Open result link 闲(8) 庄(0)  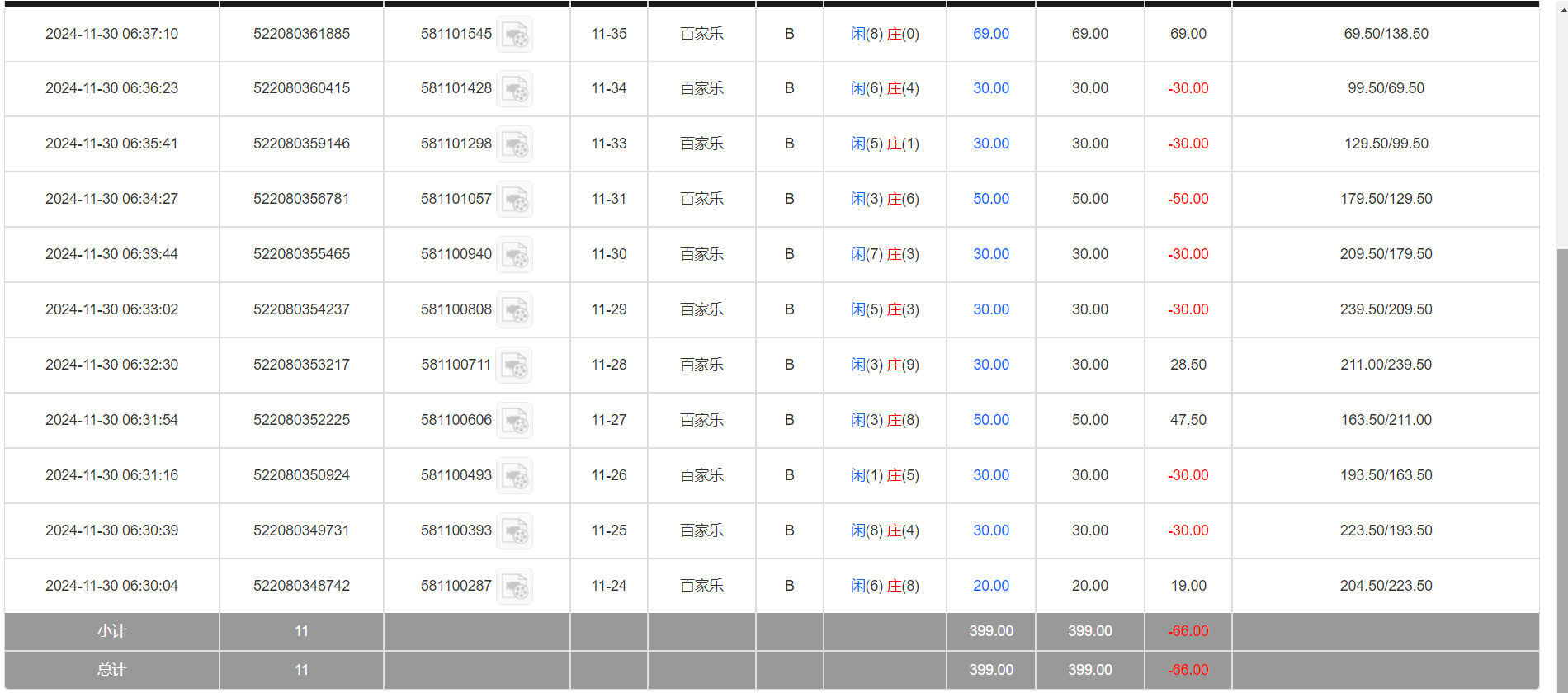click(x=885, y=34)
